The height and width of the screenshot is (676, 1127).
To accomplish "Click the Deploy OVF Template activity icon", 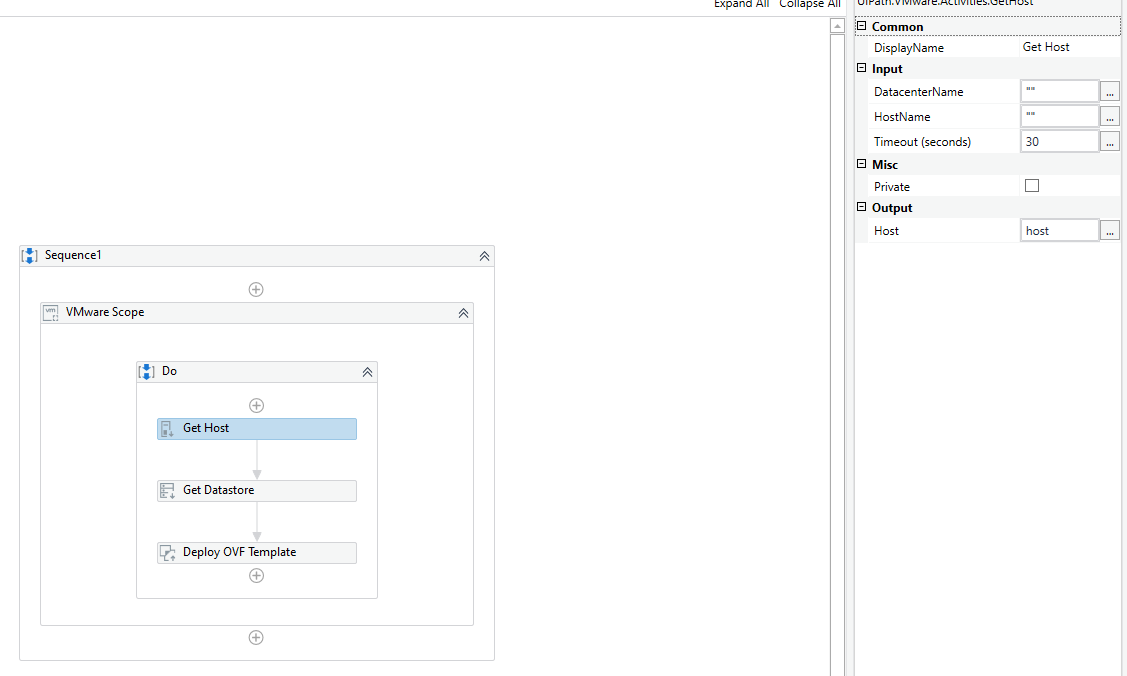I will (167, 552).
